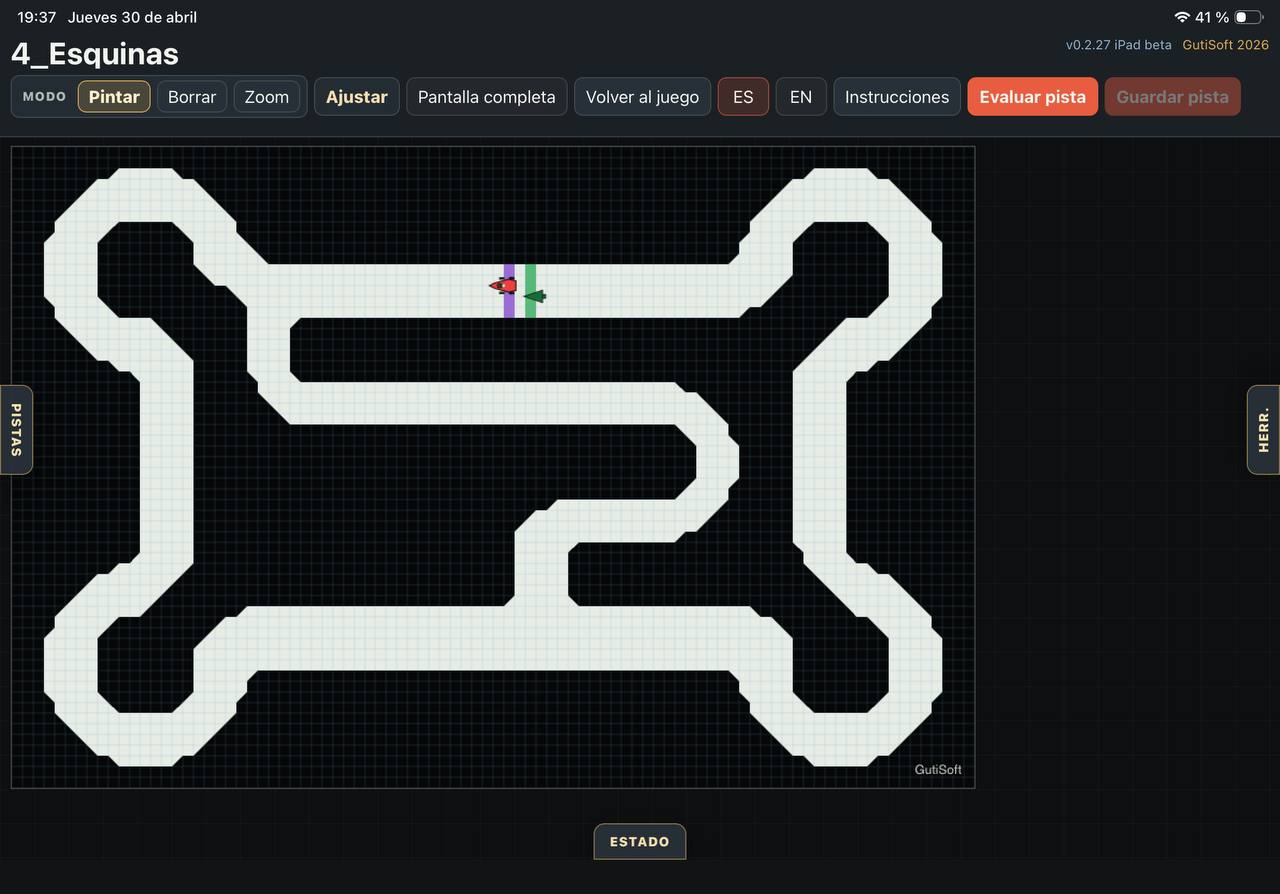
Task: Expand the PISTAS side panel
Action: pos(16,430)
